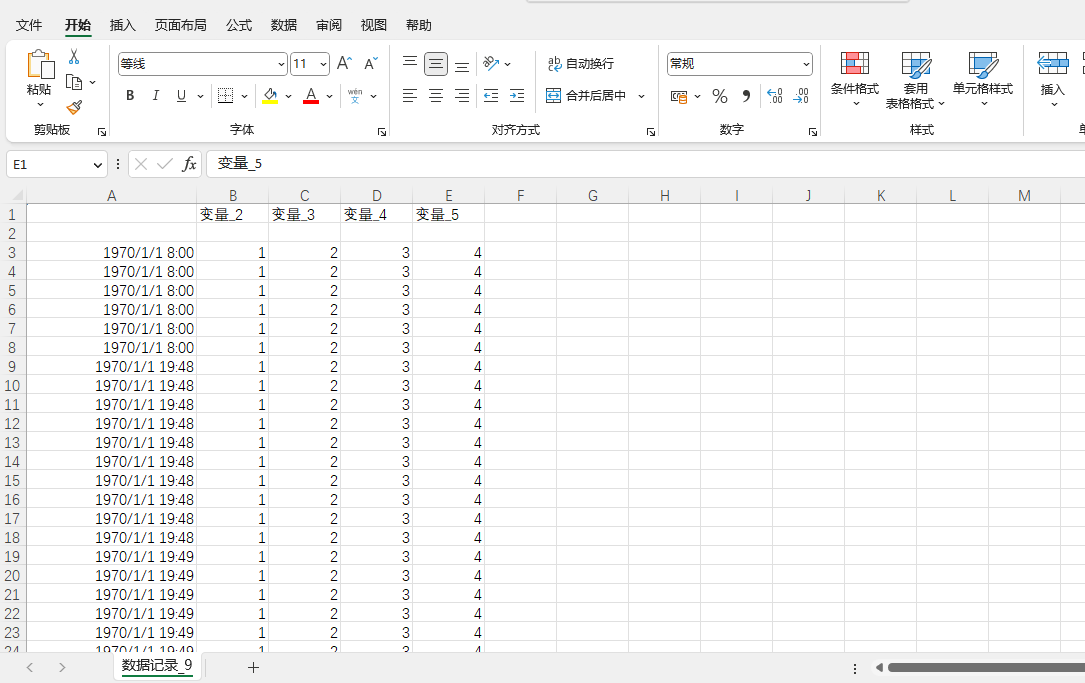Select the Format Painter brush icon
Viewport: 1085px width, 683px height.
(74, 107)
